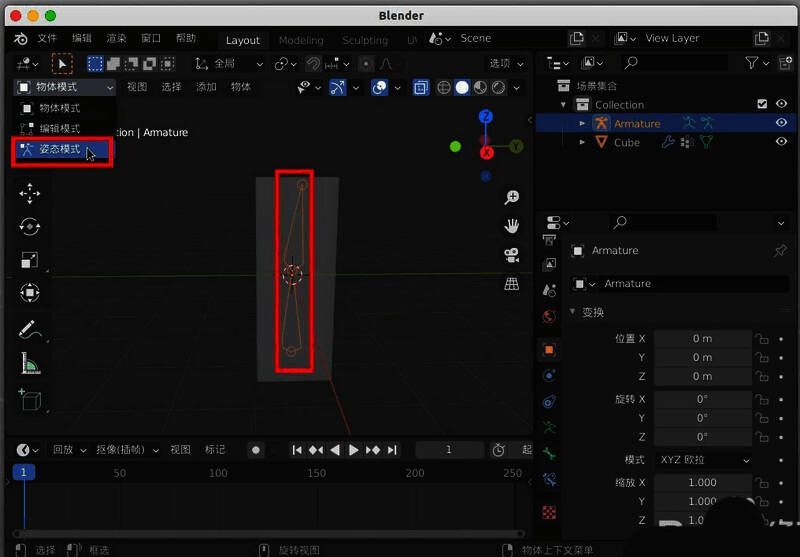Image resolution: width=800 pixels, height=557 pixels.
Task: Toggle X-ray display button
Action: [421, 88]
